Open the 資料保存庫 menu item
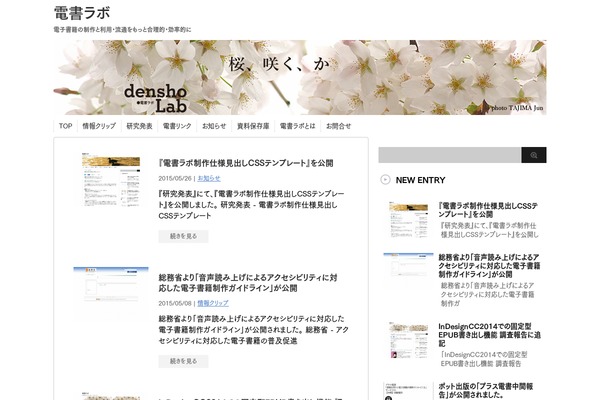Screen dimensions: 600x400 pos(253,126)
